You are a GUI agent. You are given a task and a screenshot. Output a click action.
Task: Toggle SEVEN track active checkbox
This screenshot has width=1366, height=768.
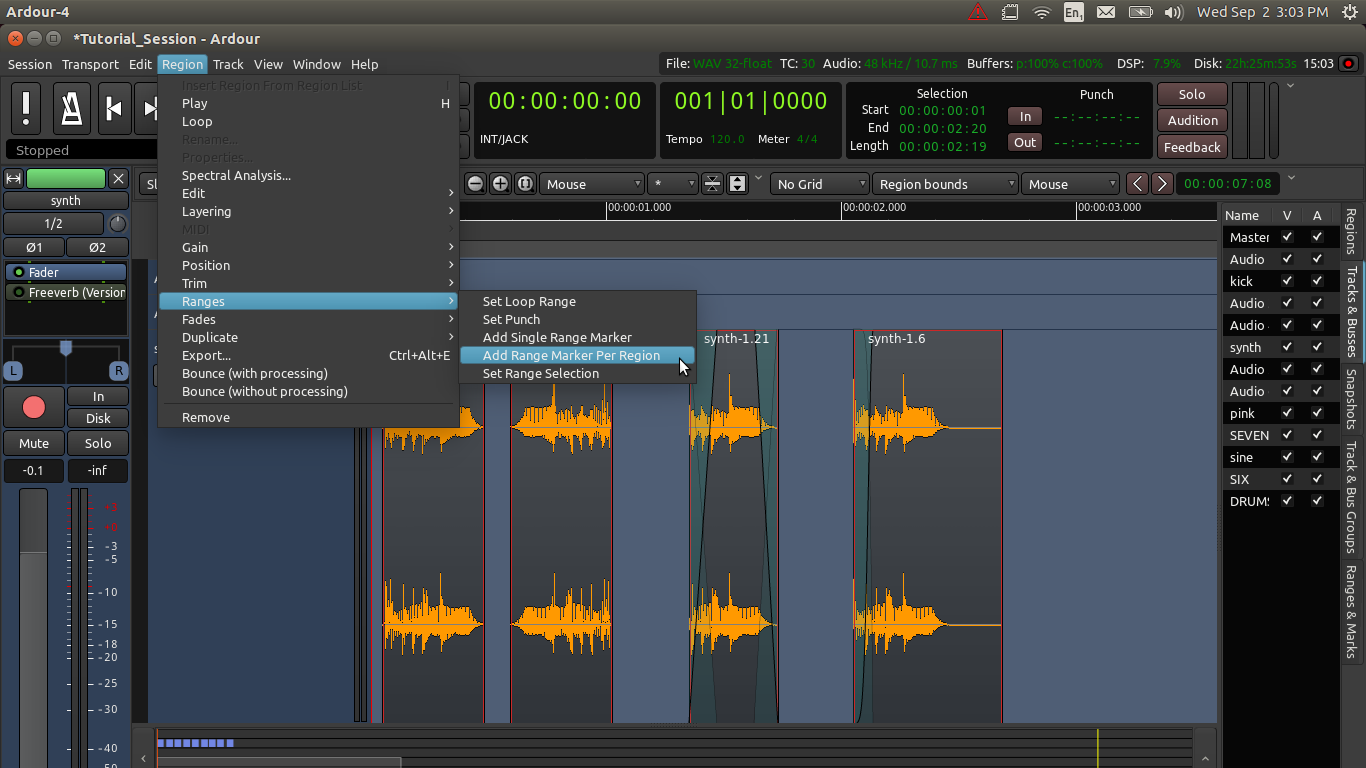coord(1317,435)
